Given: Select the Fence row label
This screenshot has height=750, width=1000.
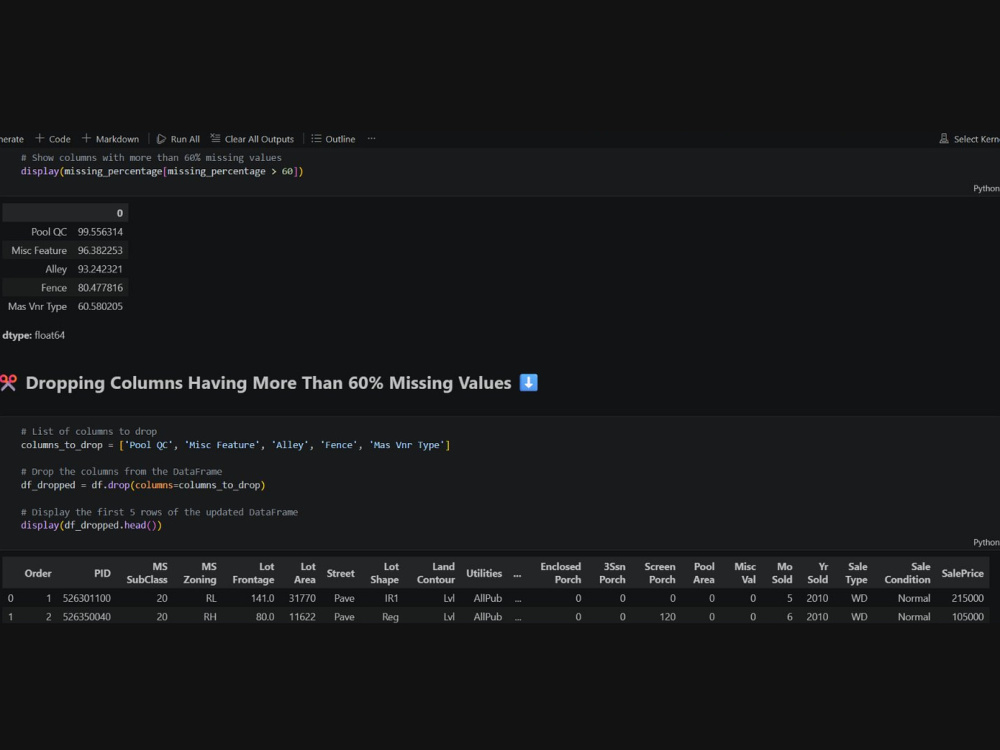Looking at the screenshot, I should click(x=54, y=288).
